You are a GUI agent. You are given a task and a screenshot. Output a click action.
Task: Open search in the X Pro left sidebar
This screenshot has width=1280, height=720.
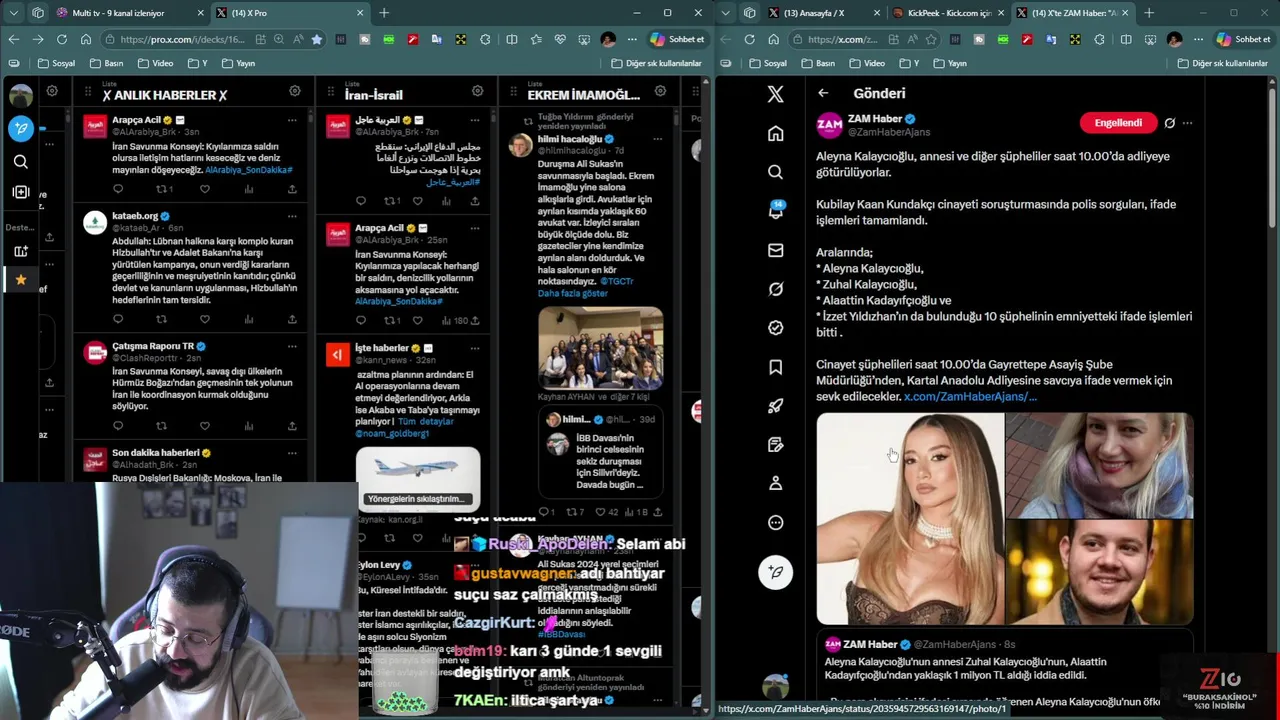(x=21, y=162)
